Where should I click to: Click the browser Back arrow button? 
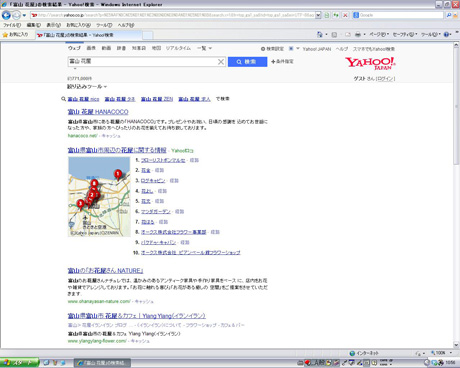pos(6,15)
